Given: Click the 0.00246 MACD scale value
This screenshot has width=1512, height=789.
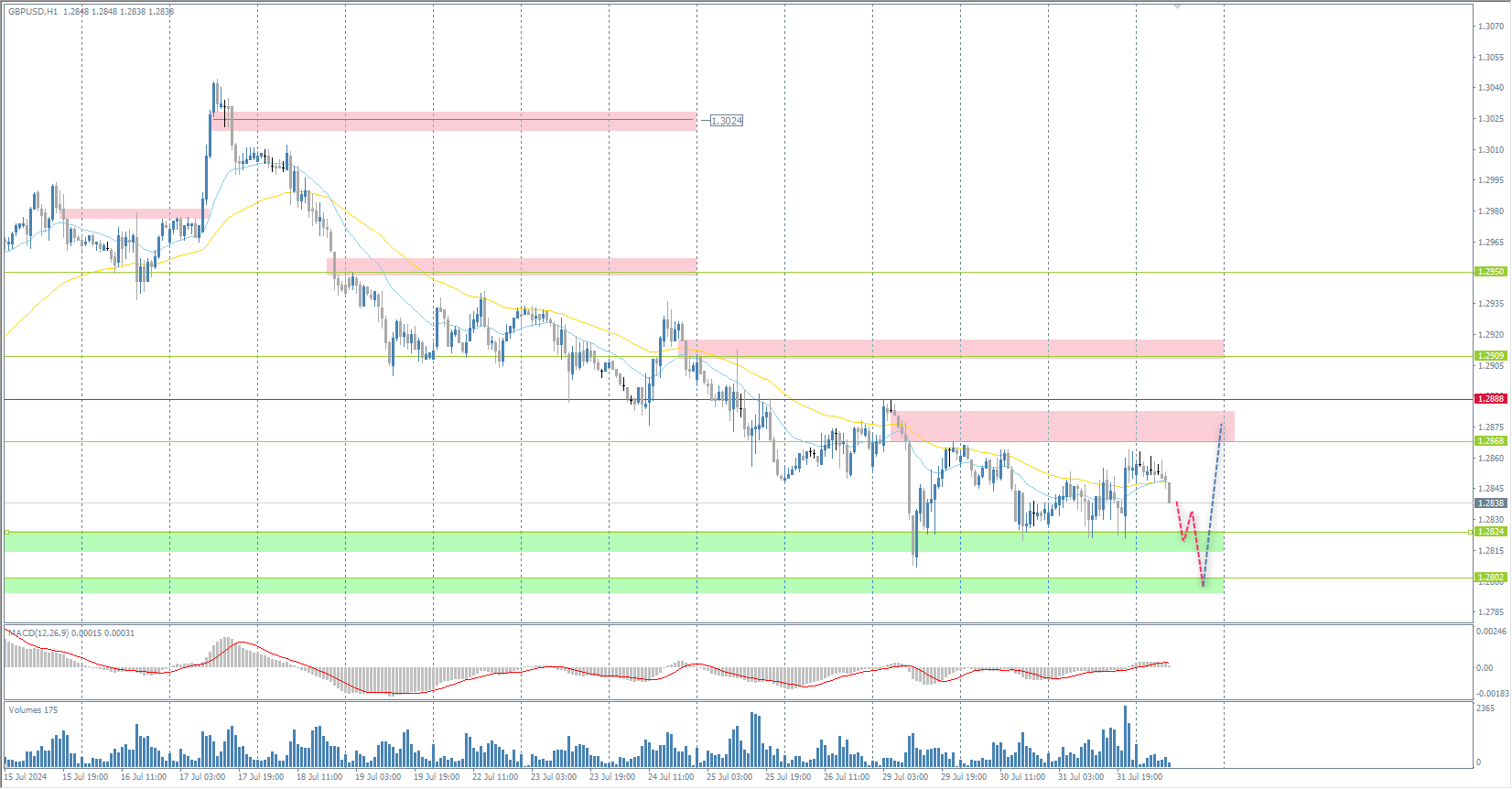Looking at the screenshot, I should coord(1492,632).
